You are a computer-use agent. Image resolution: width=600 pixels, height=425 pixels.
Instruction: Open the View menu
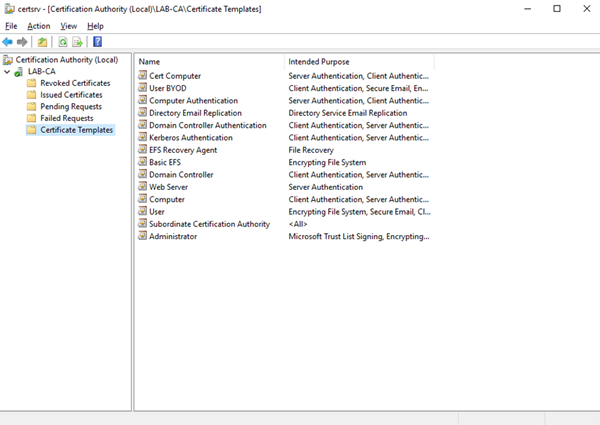coord(68,26)
